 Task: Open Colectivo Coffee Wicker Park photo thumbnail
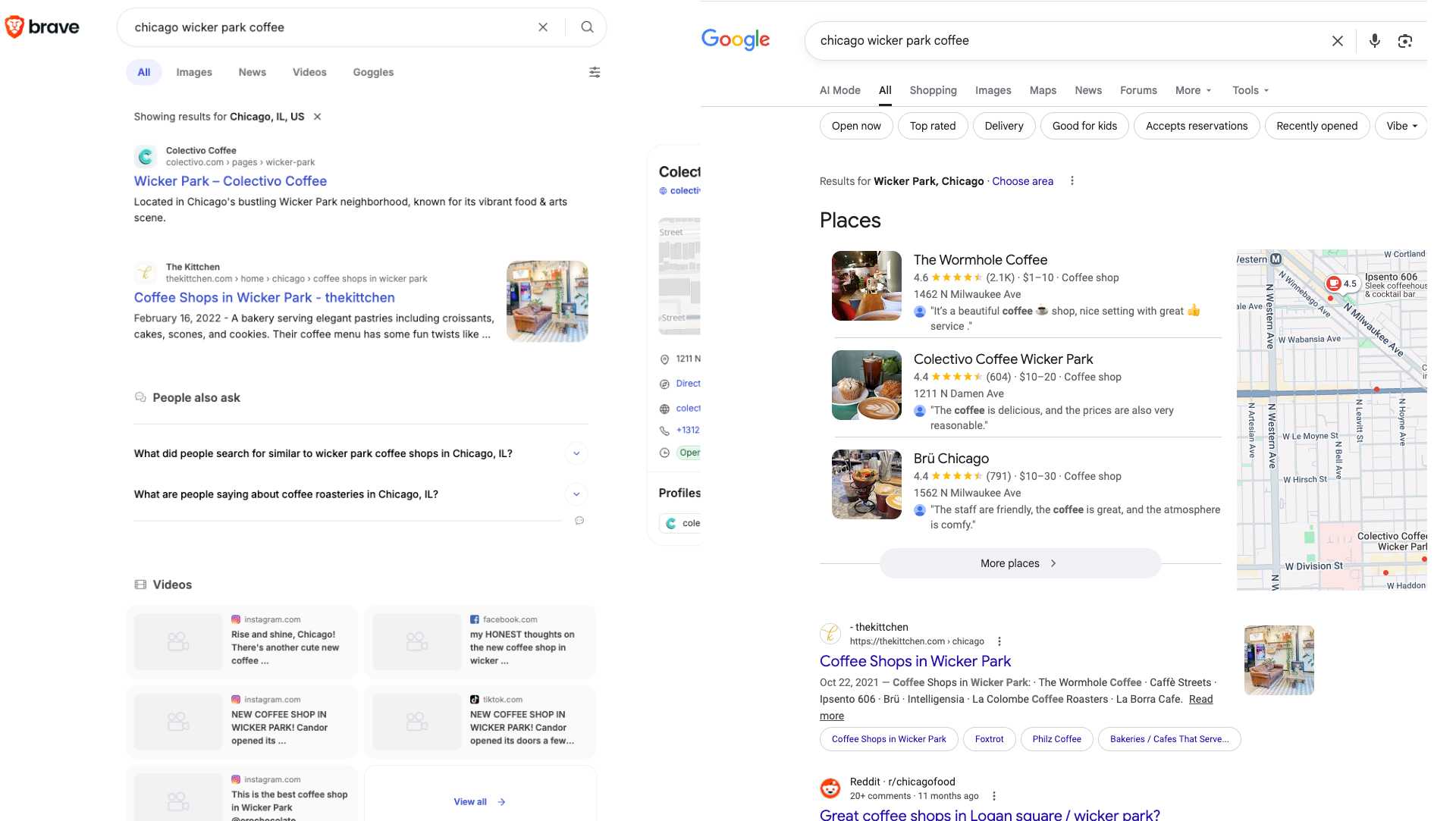coord(867,385)
